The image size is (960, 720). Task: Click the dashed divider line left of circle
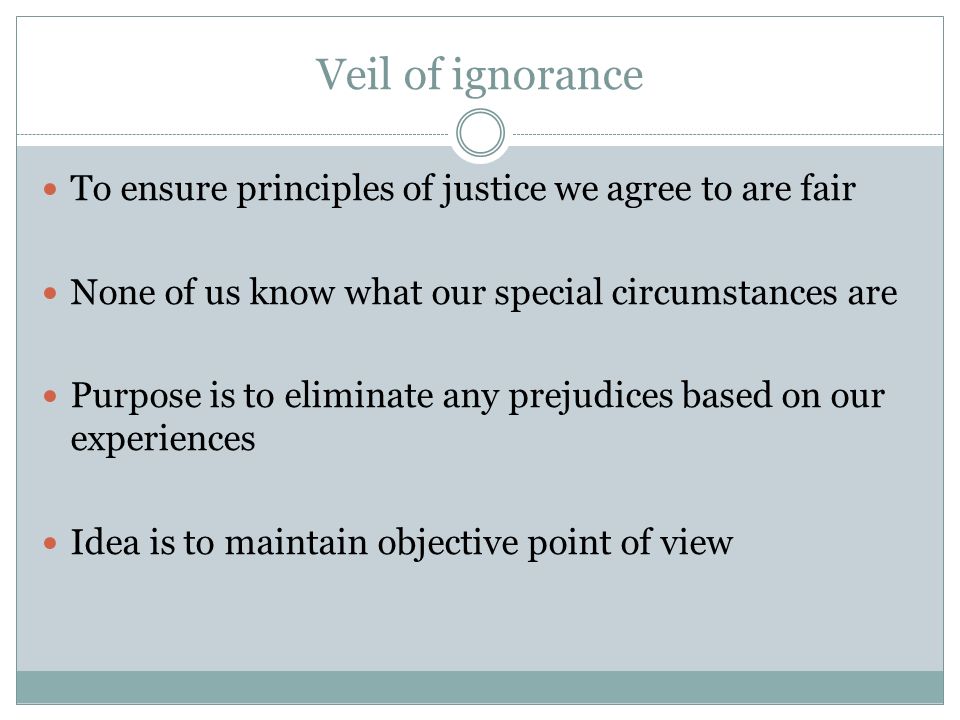click(233, 134)
